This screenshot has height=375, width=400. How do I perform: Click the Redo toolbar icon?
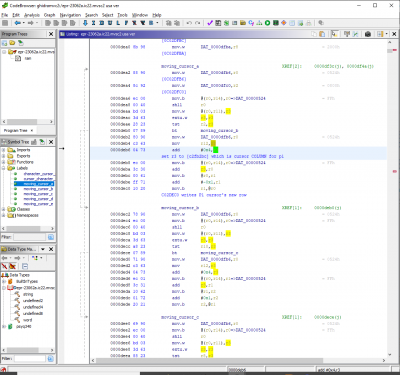(198, 23)
